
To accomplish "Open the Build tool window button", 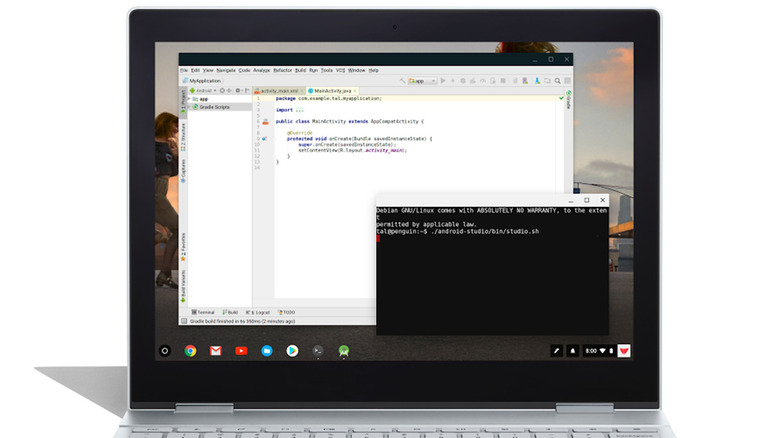I will pyautogui.click(x=231, y=312).
